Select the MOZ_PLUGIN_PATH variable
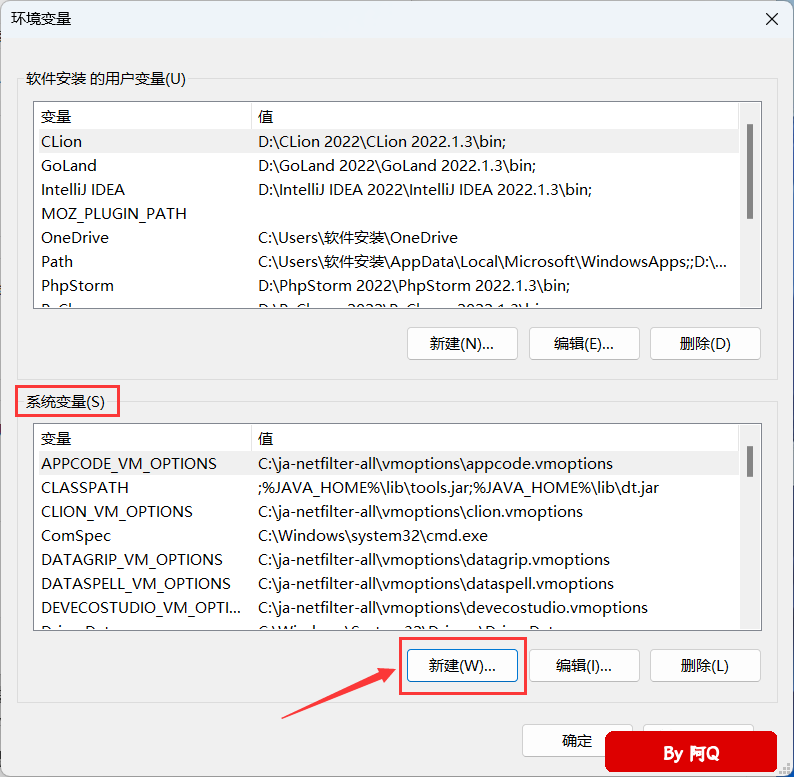This screenshot has width=794, height=777. (388, 214)
